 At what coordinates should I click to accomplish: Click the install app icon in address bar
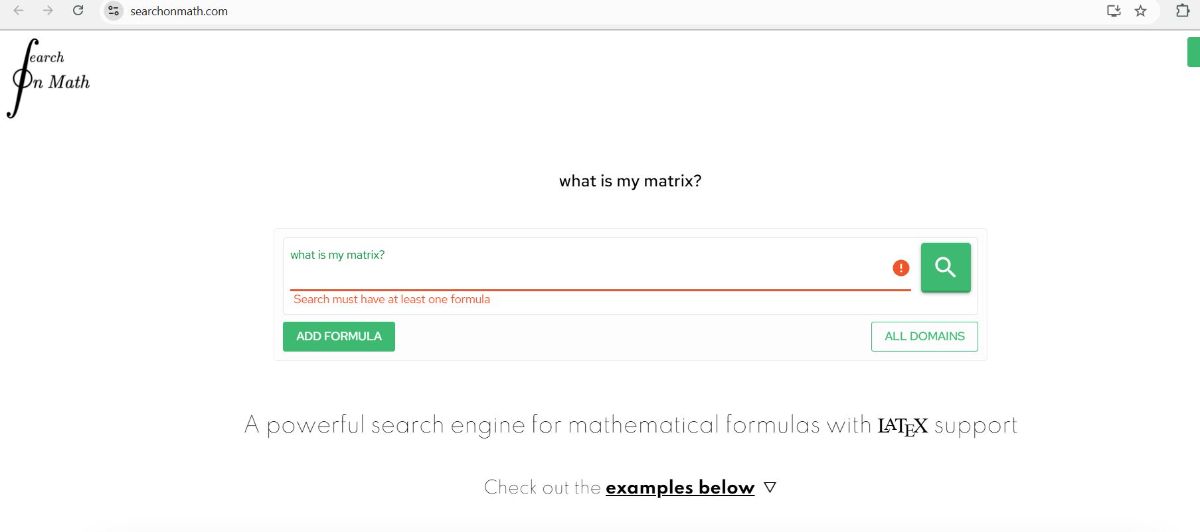click(1114, 11)
